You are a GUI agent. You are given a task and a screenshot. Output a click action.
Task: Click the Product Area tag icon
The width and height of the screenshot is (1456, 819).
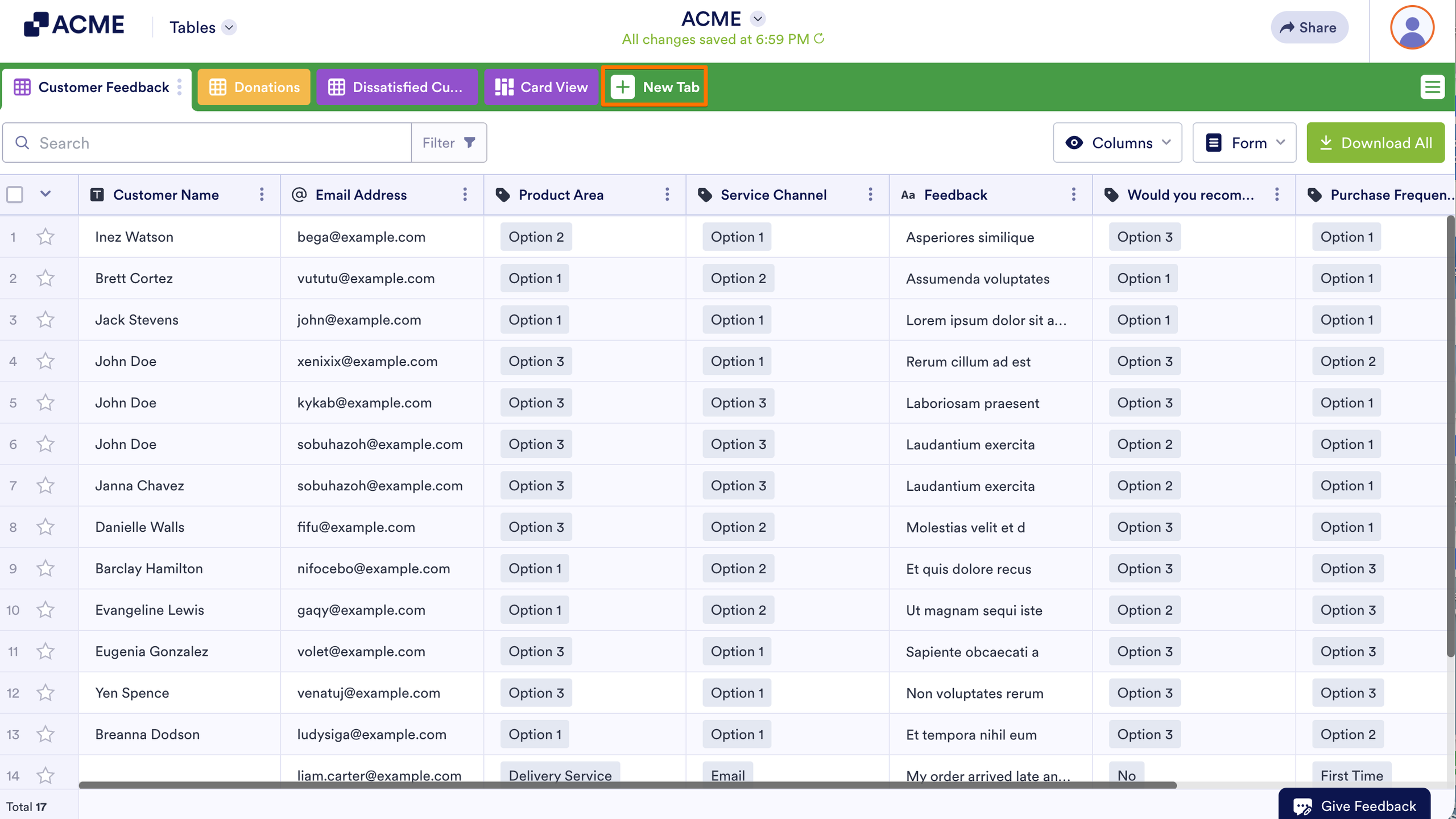pyautogui.click(x=503, y=195)
